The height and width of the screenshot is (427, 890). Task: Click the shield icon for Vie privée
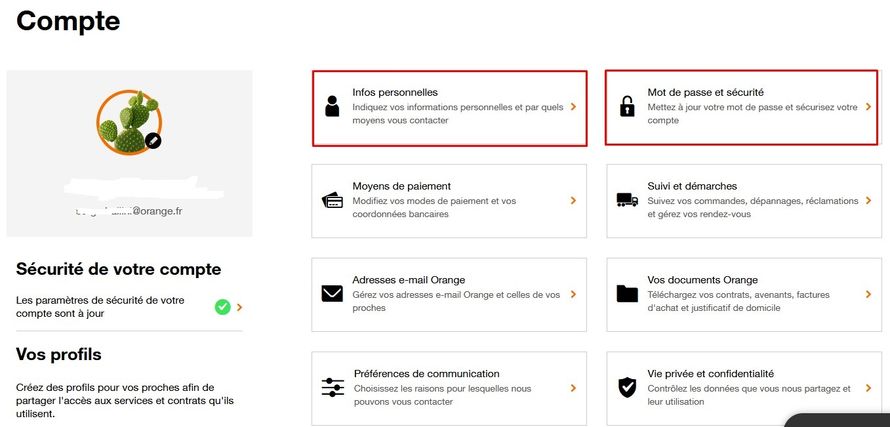tap(627, 387)
